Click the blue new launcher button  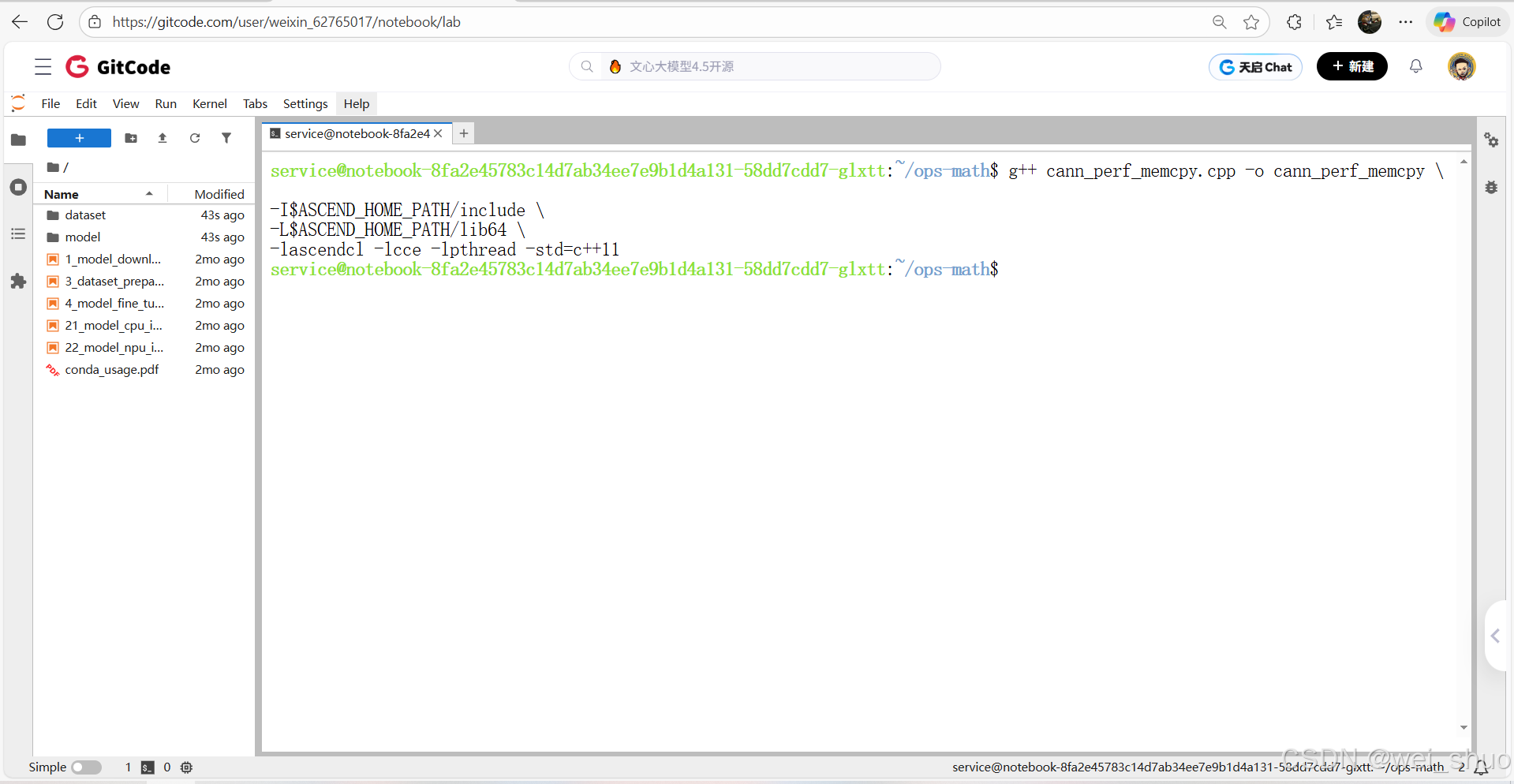[79, 138]
